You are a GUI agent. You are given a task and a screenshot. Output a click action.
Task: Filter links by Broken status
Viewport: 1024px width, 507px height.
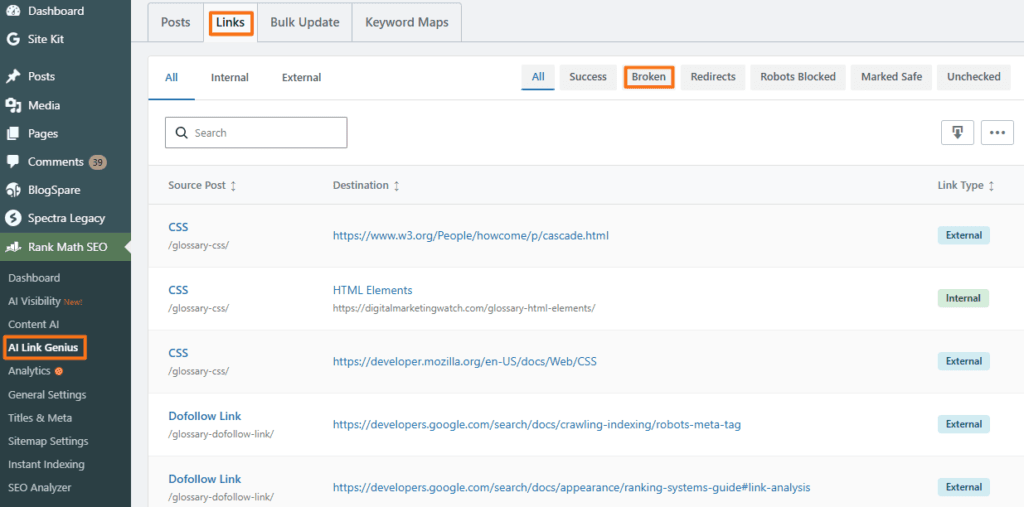(x=648, y=76)
